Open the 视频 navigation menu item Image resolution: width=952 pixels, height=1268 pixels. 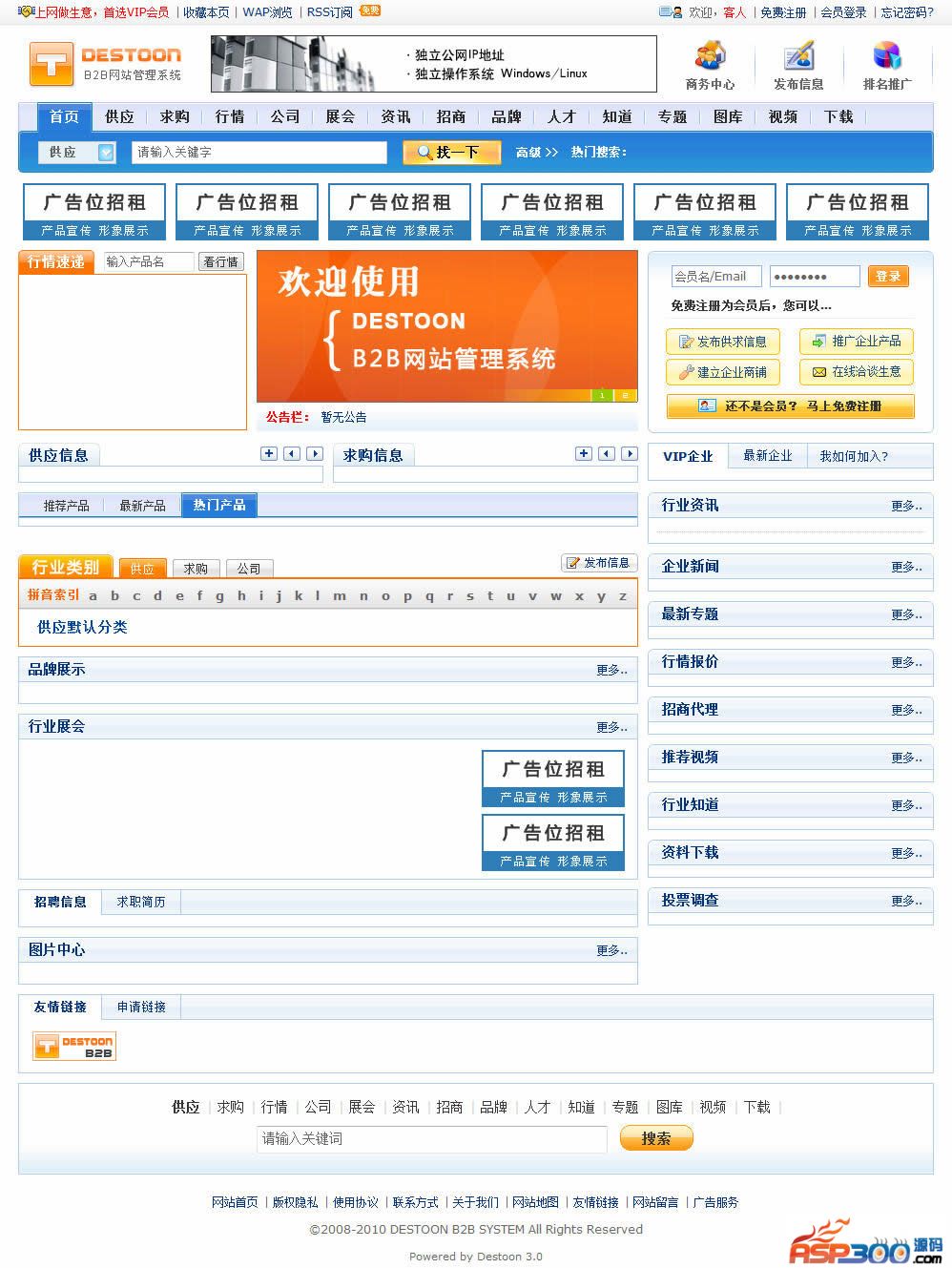pyautogui.click(x=783, y=116)
